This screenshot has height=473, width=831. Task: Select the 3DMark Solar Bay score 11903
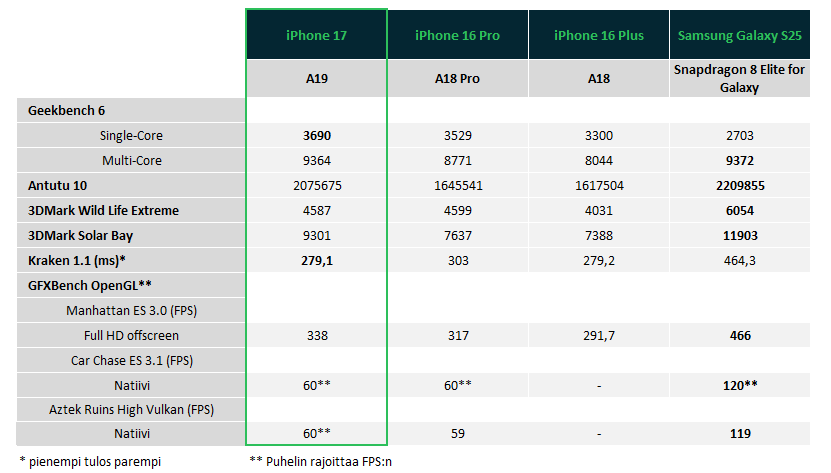[x=741, y=235]
